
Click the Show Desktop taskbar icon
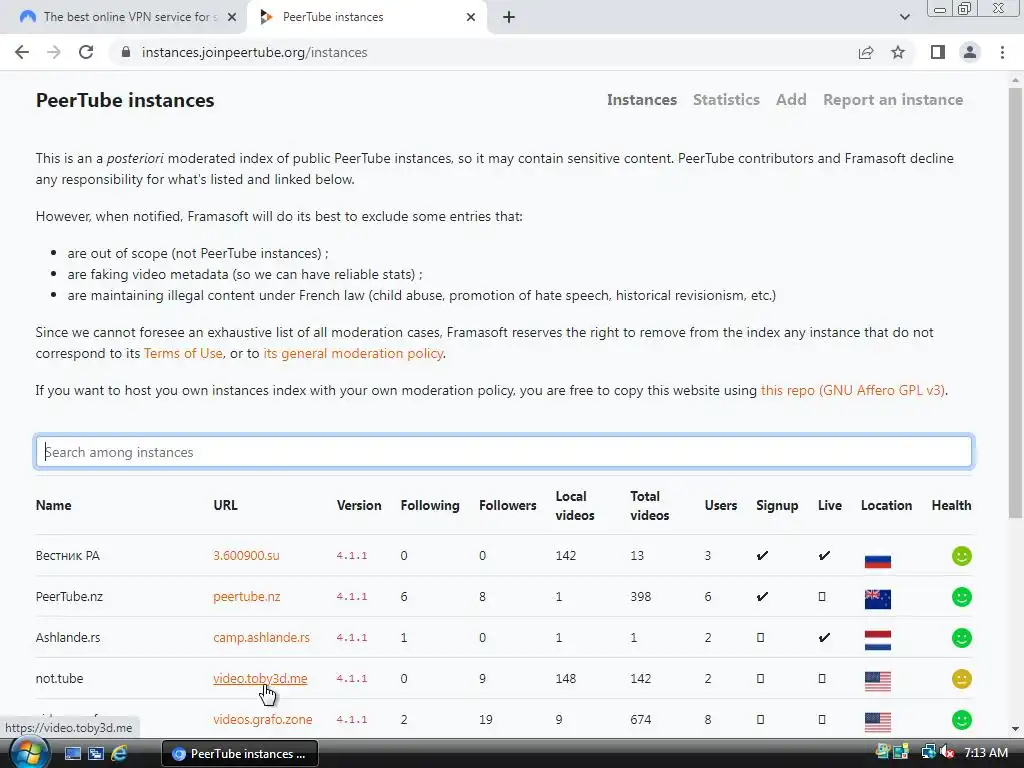[x=72, y=754]
